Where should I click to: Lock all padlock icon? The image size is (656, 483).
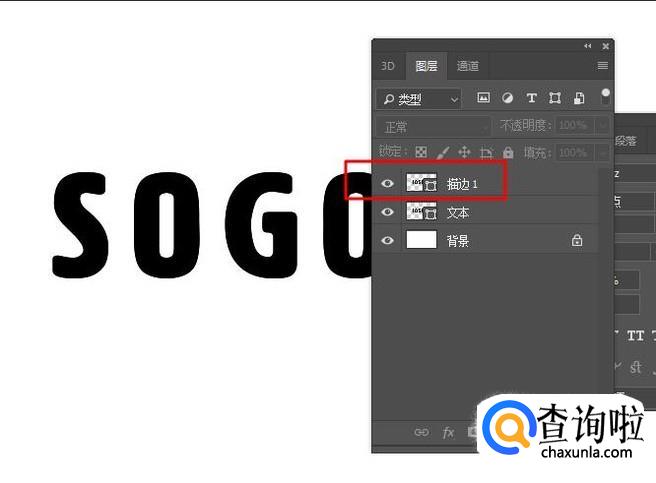pyautogui.click(x=508, y=152)
